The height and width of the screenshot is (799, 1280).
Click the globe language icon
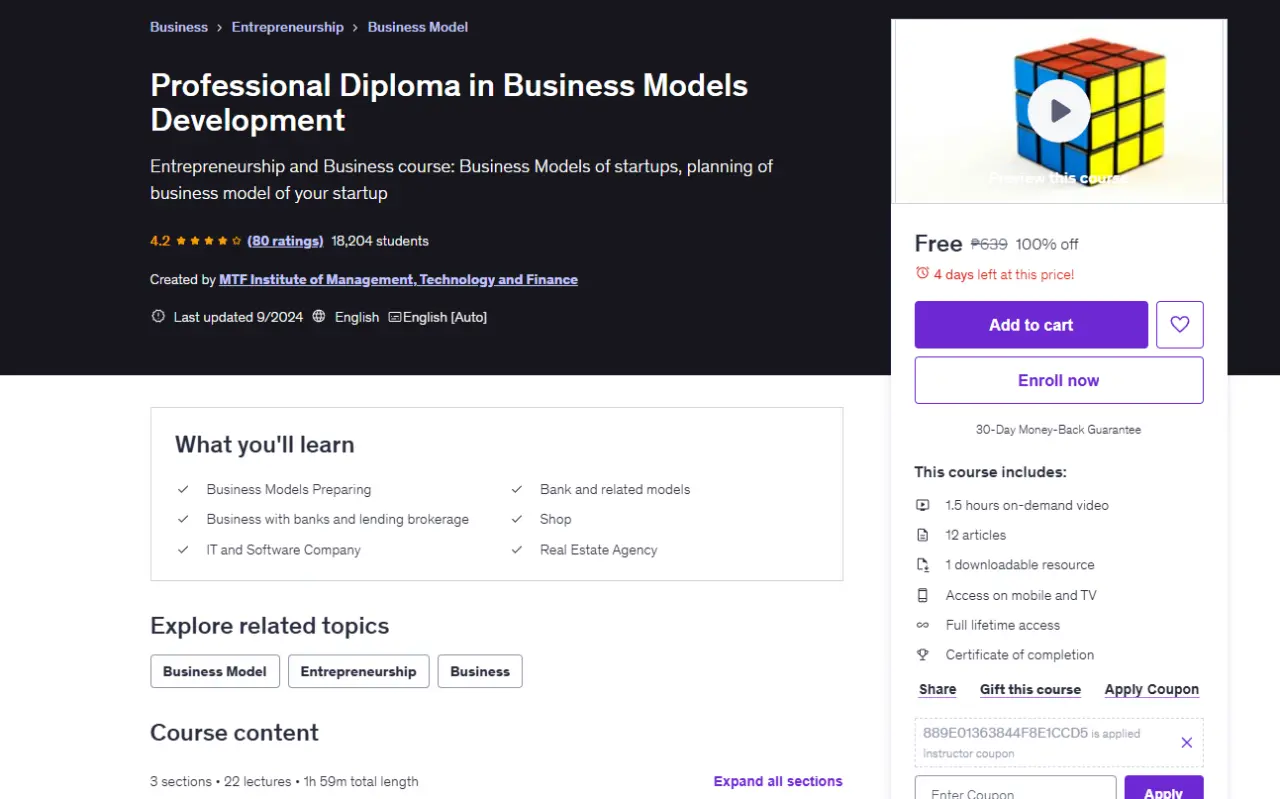point(319,317)
